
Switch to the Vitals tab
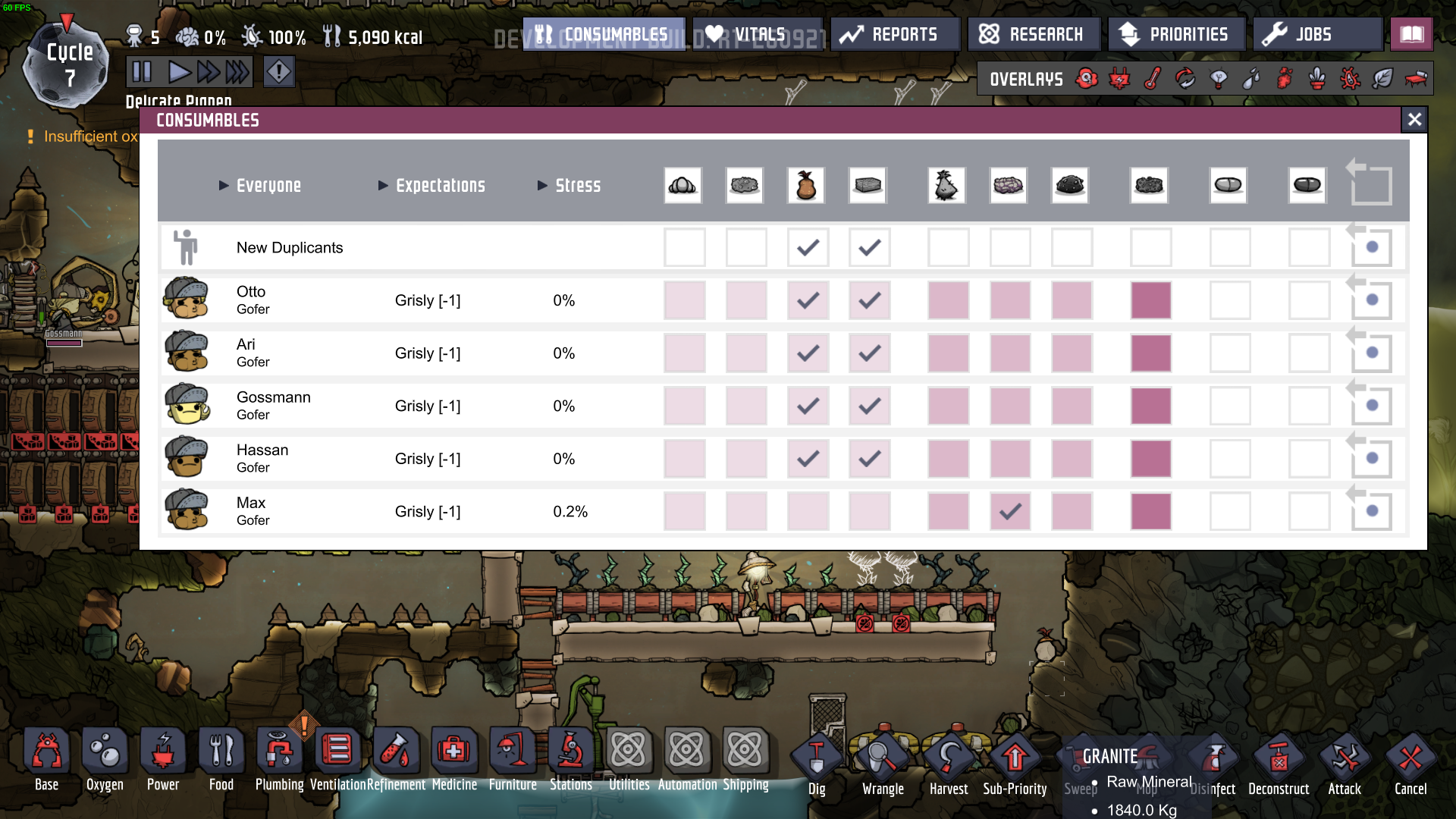(757, 34)
